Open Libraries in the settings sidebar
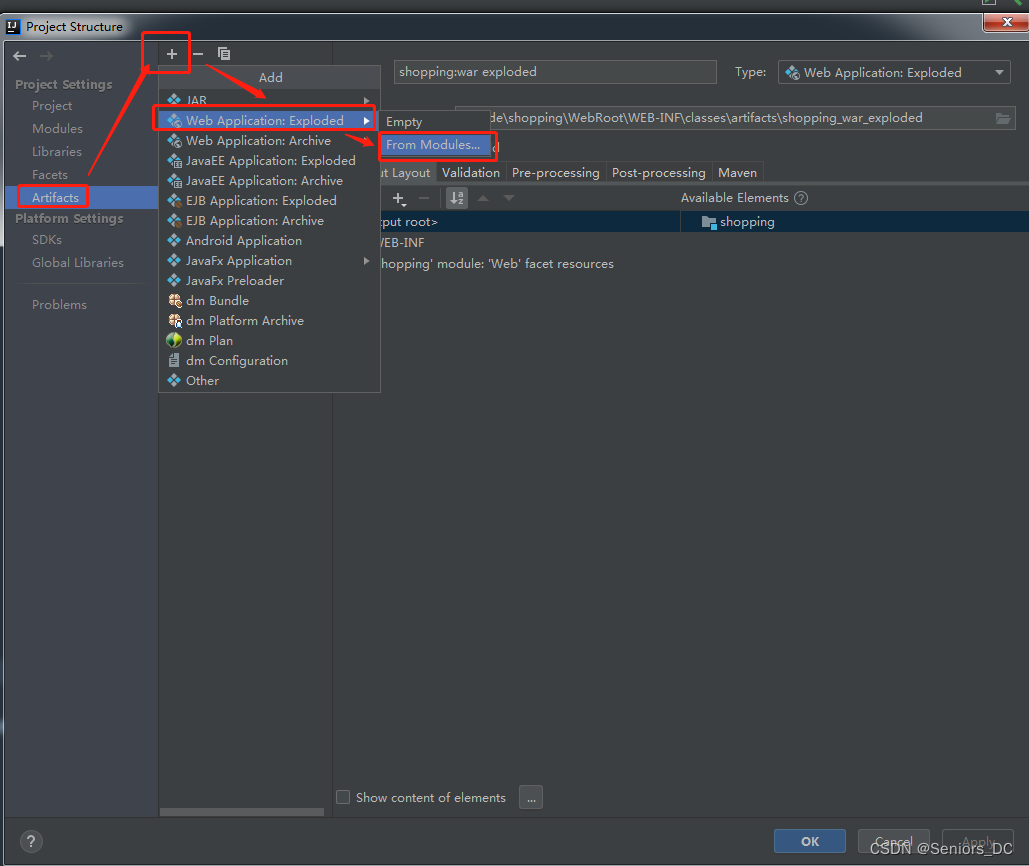 click(56, 152)
